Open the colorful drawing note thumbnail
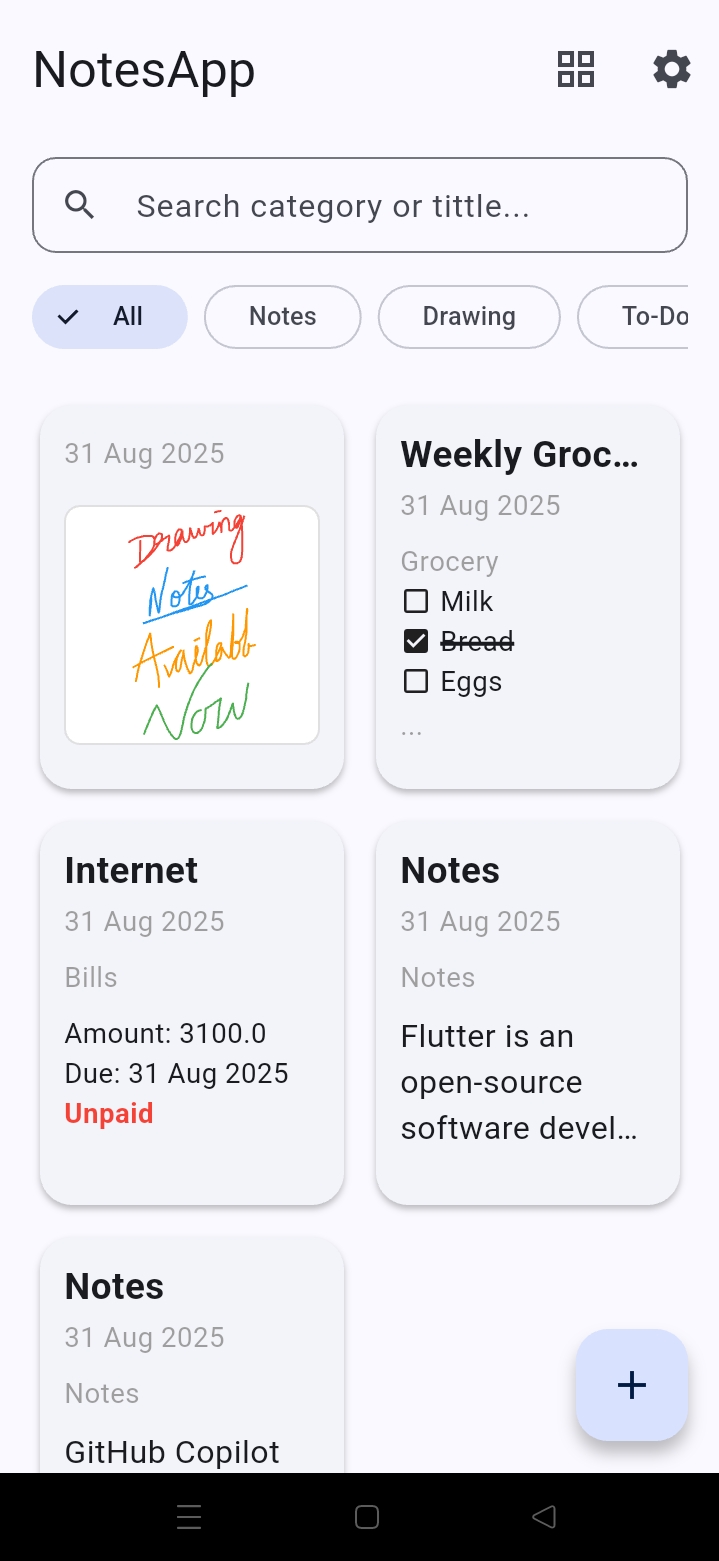719x1561 pixels. point(192,625)
